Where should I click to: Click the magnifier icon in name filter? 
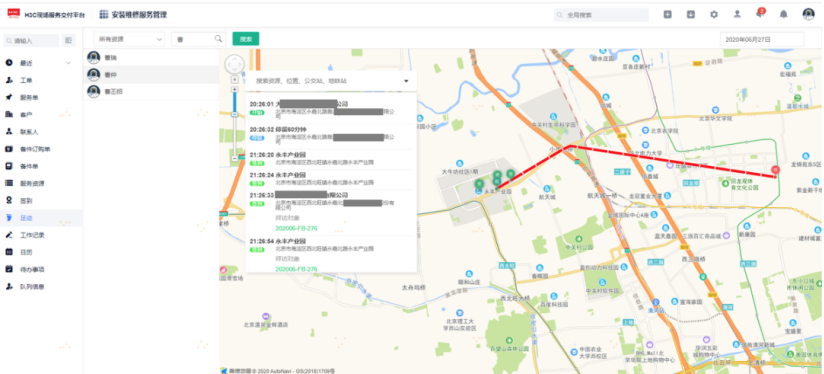218,39
